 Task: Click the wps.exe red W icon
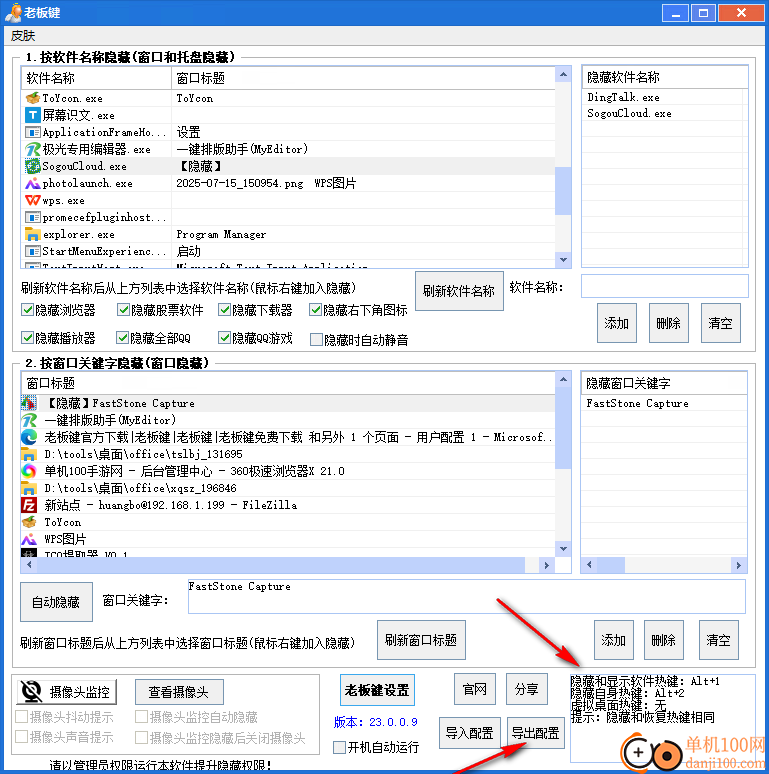(x=33, y=200)
